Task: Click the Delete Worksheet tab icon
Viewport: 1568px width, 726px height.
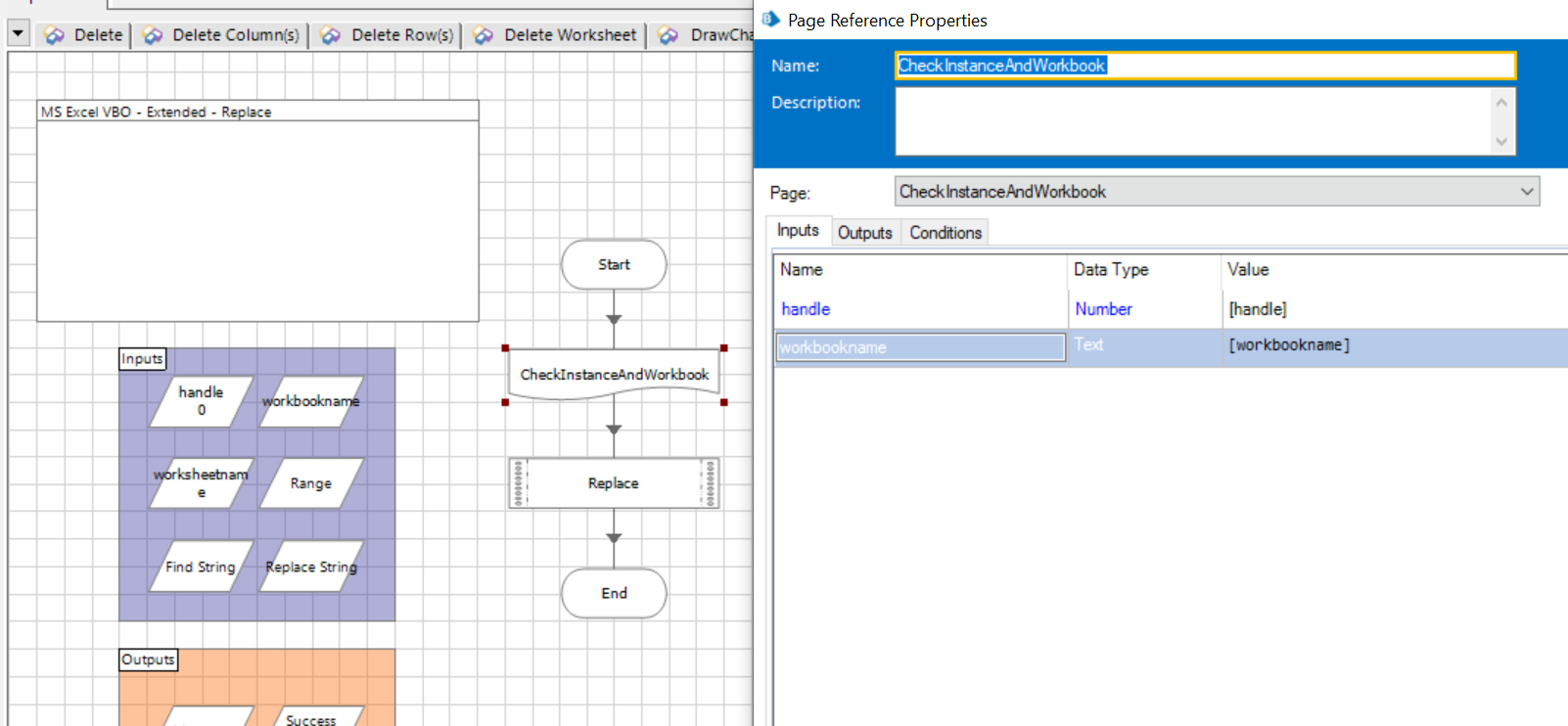Action: pos(484,35)
